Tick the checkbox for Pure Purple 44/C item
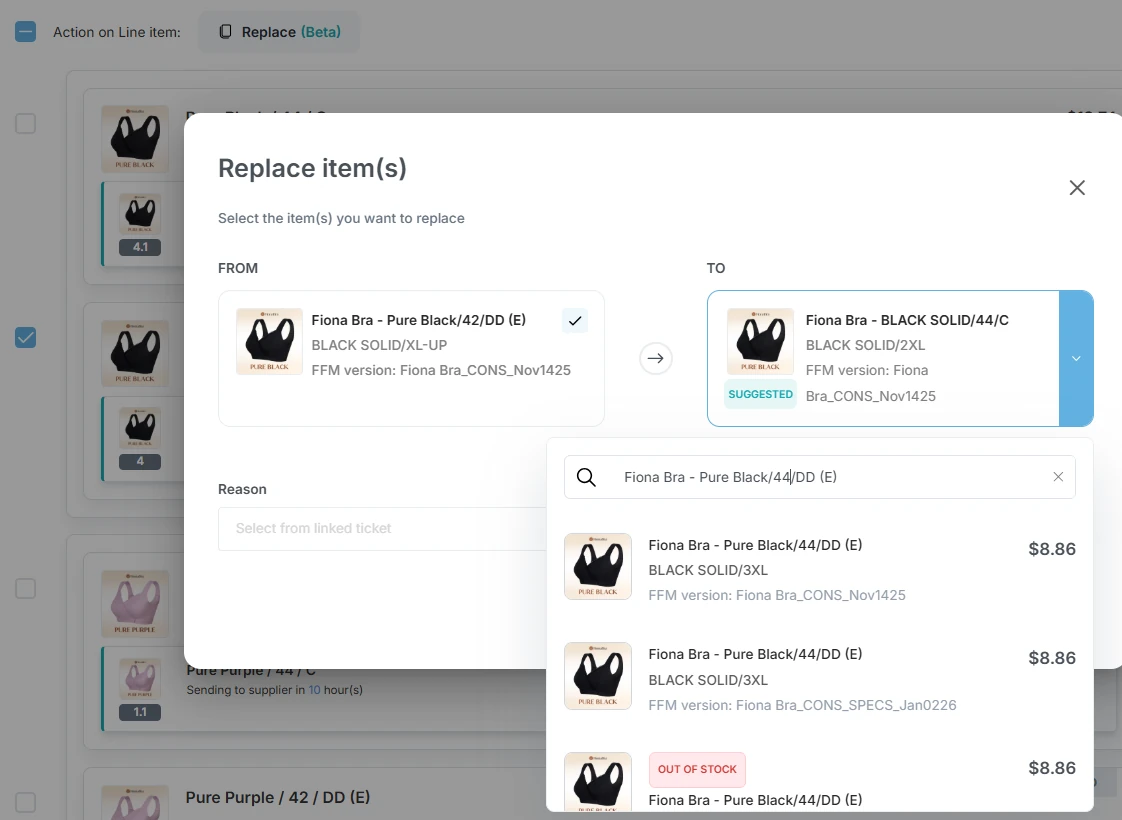 tap(25, 588)
